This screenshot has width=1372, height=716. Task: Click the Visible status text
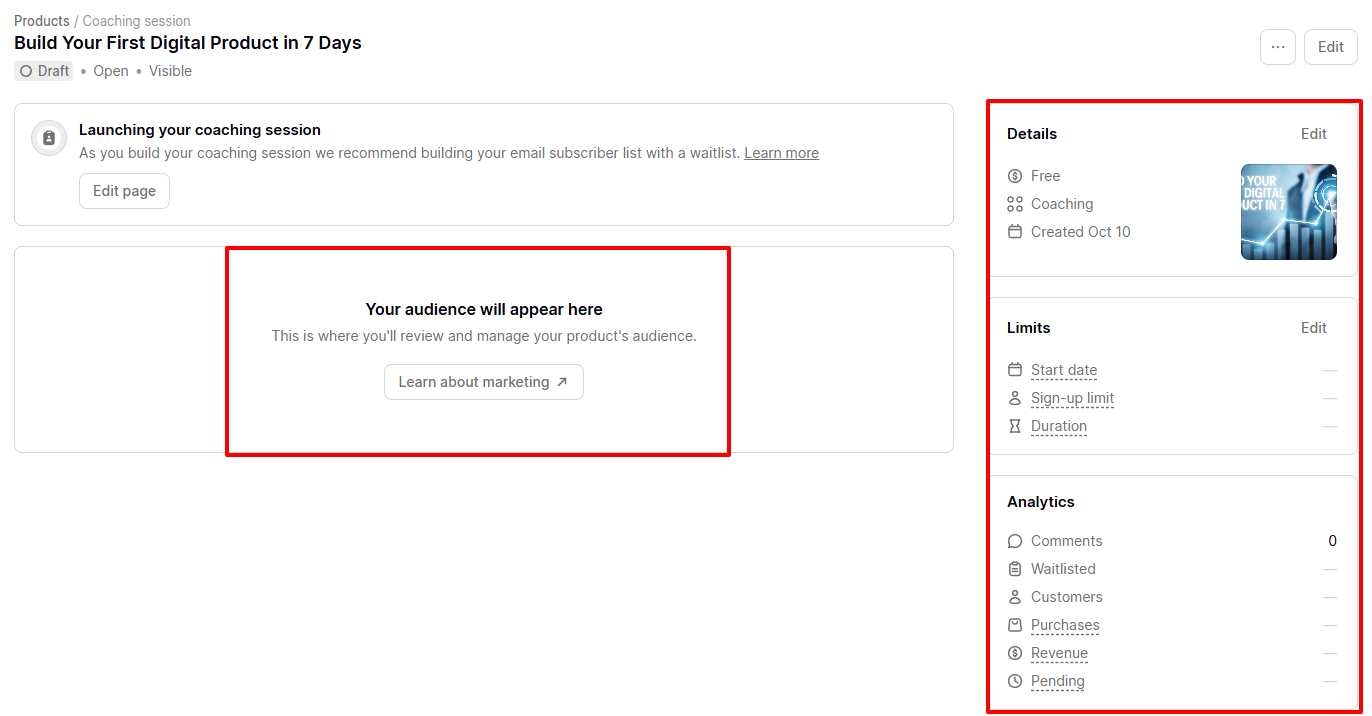170,71
